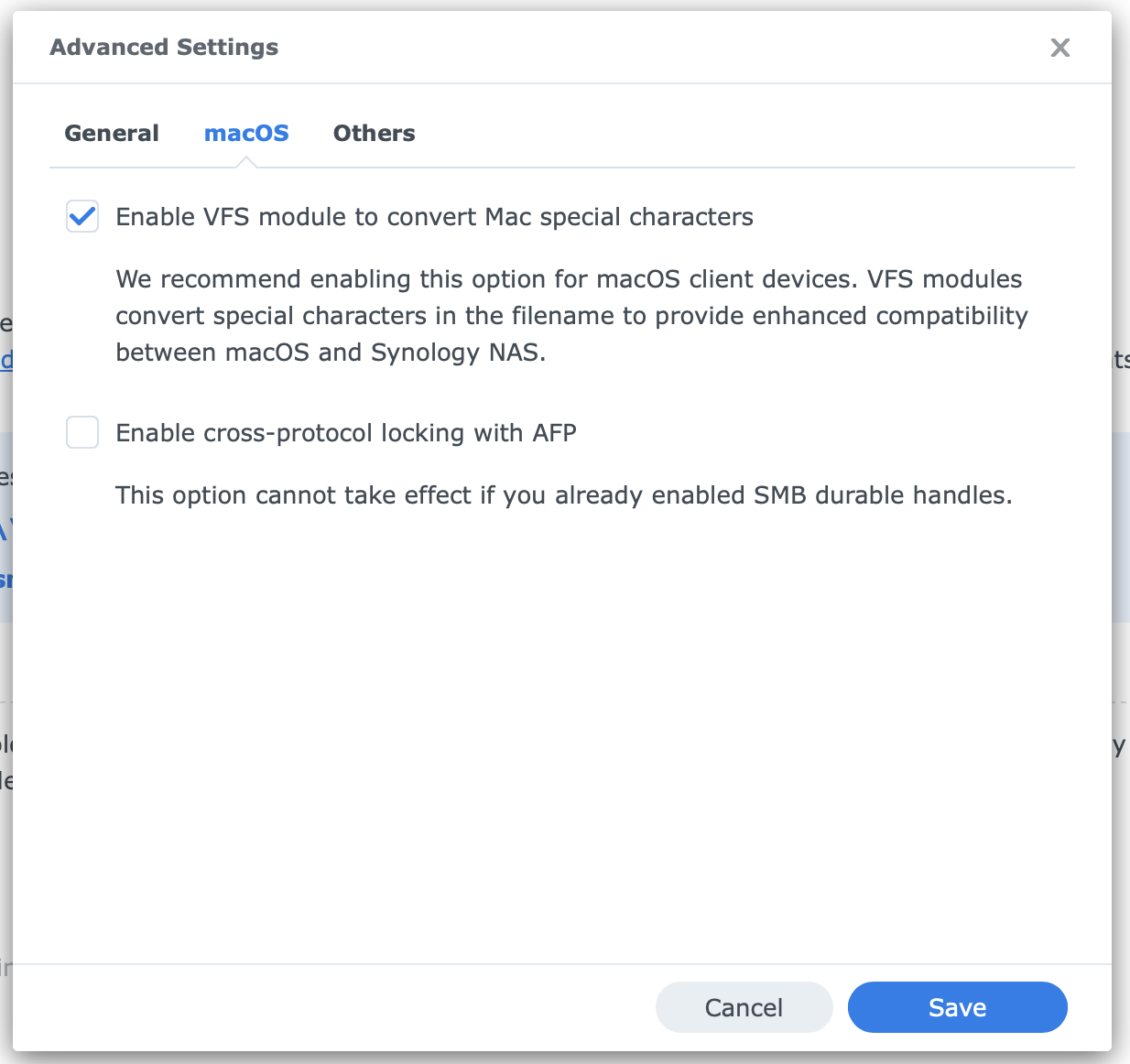Open the Others tab

374,133
